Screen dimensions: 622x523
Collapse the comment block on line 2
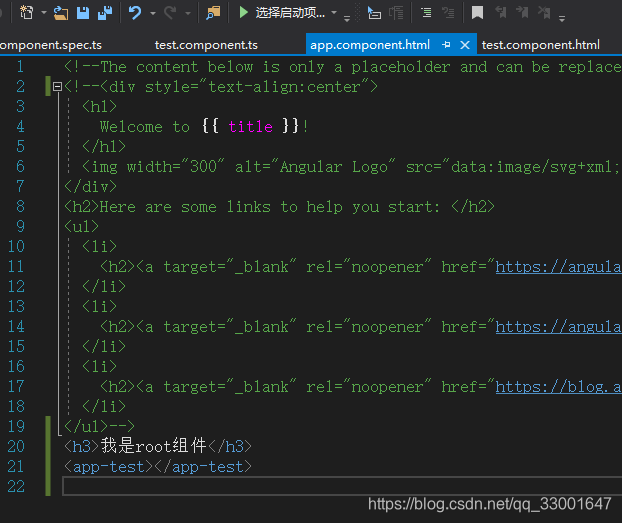click(x=58, y=87)
